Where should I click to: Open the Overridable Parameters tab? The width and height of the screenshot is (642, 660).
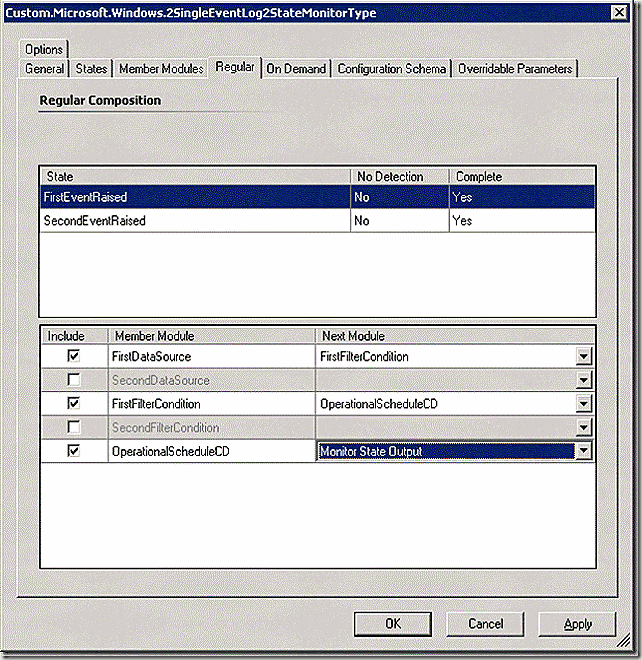pyautogui.click(x=515, y=69)
